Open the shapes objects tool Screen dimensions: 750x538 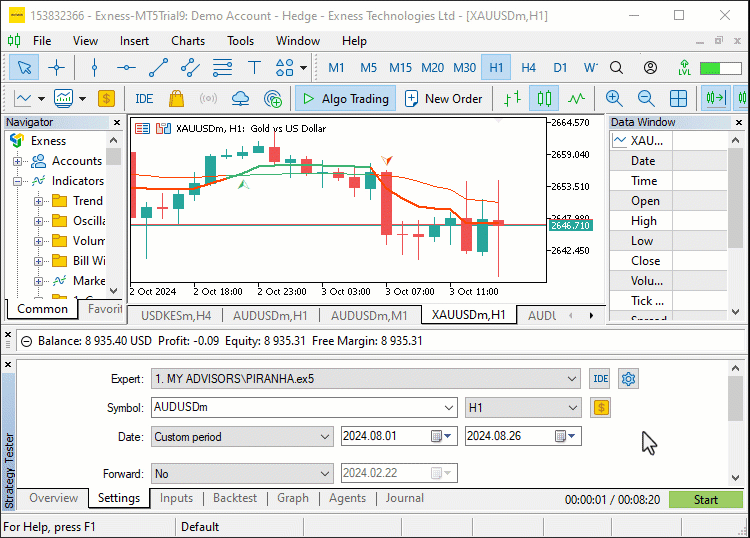click(285, 67)
